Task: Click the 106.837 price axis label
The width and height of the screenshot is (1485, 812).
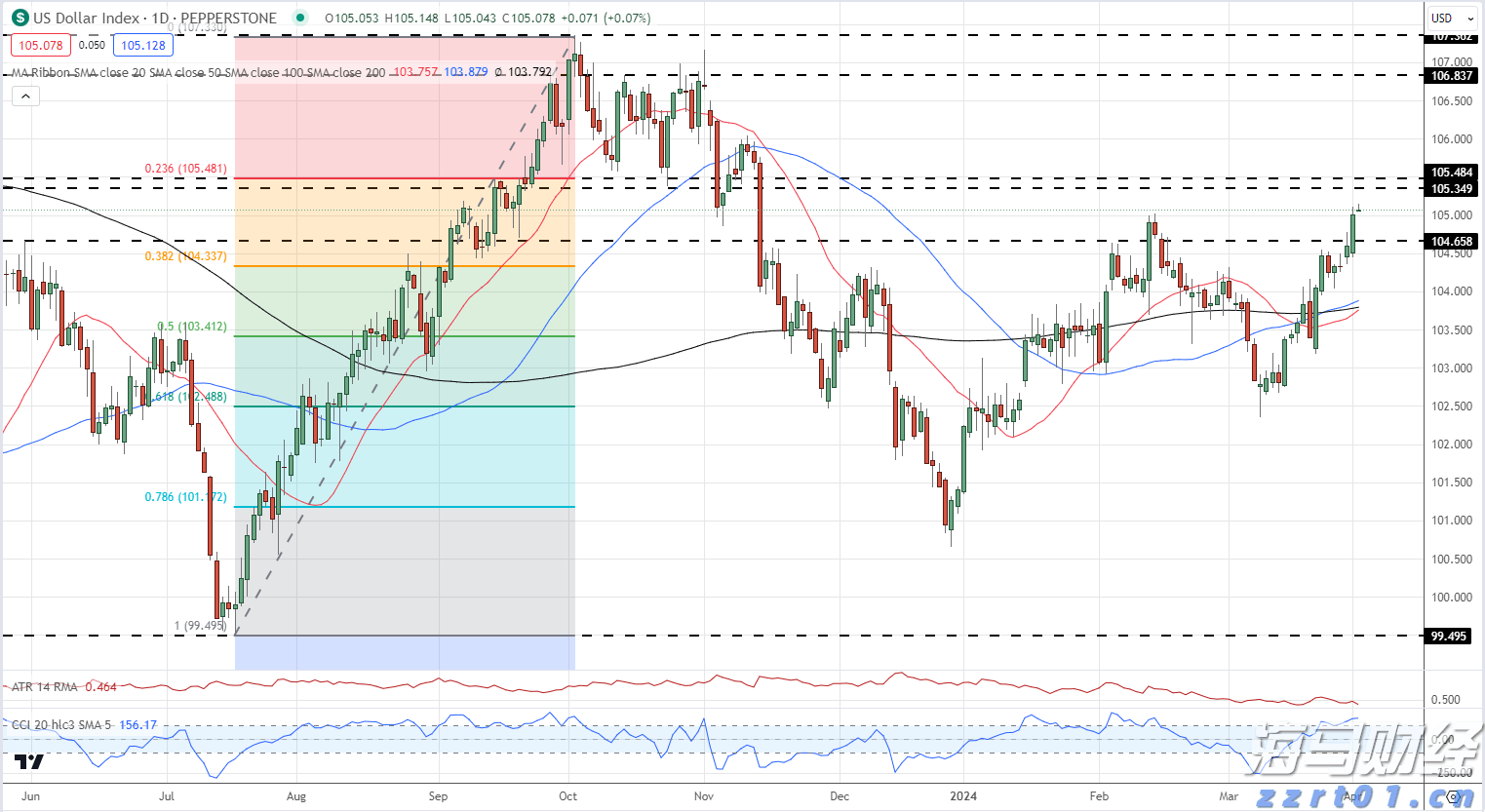Action: pos(1451,76)
